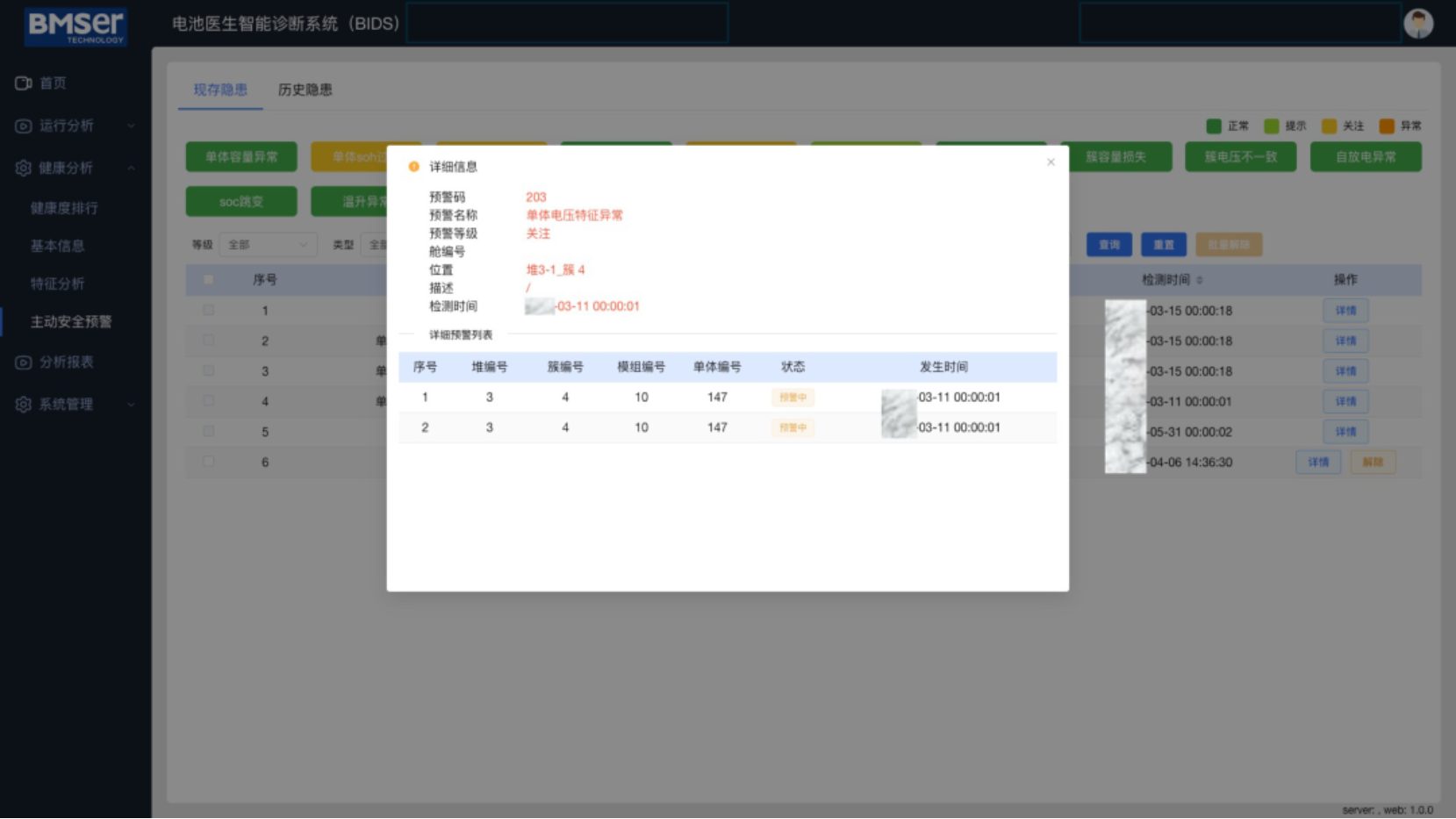The width and height of the screenshot is (1456, 819).
Task: Click the green 正常 legend swatch
Action: click(1214, 126)
